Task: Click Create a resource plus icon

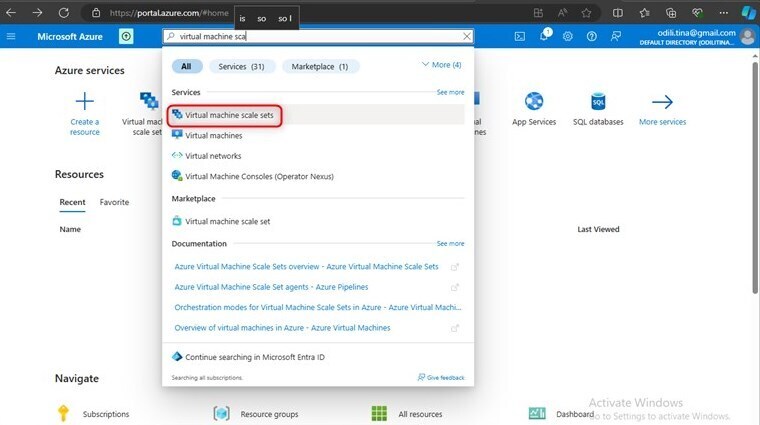Action: coord(84,101)
